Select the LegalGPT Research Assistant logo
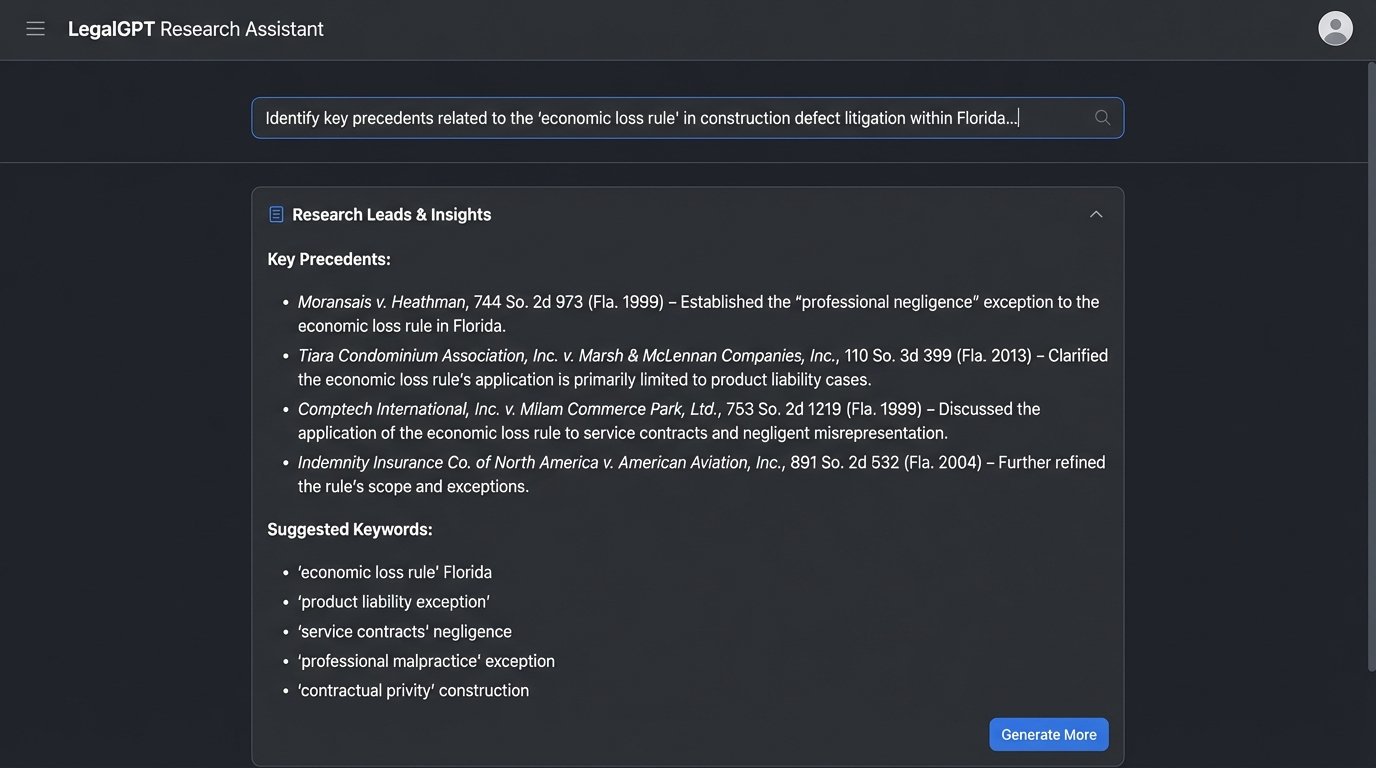 pos(194,27)
